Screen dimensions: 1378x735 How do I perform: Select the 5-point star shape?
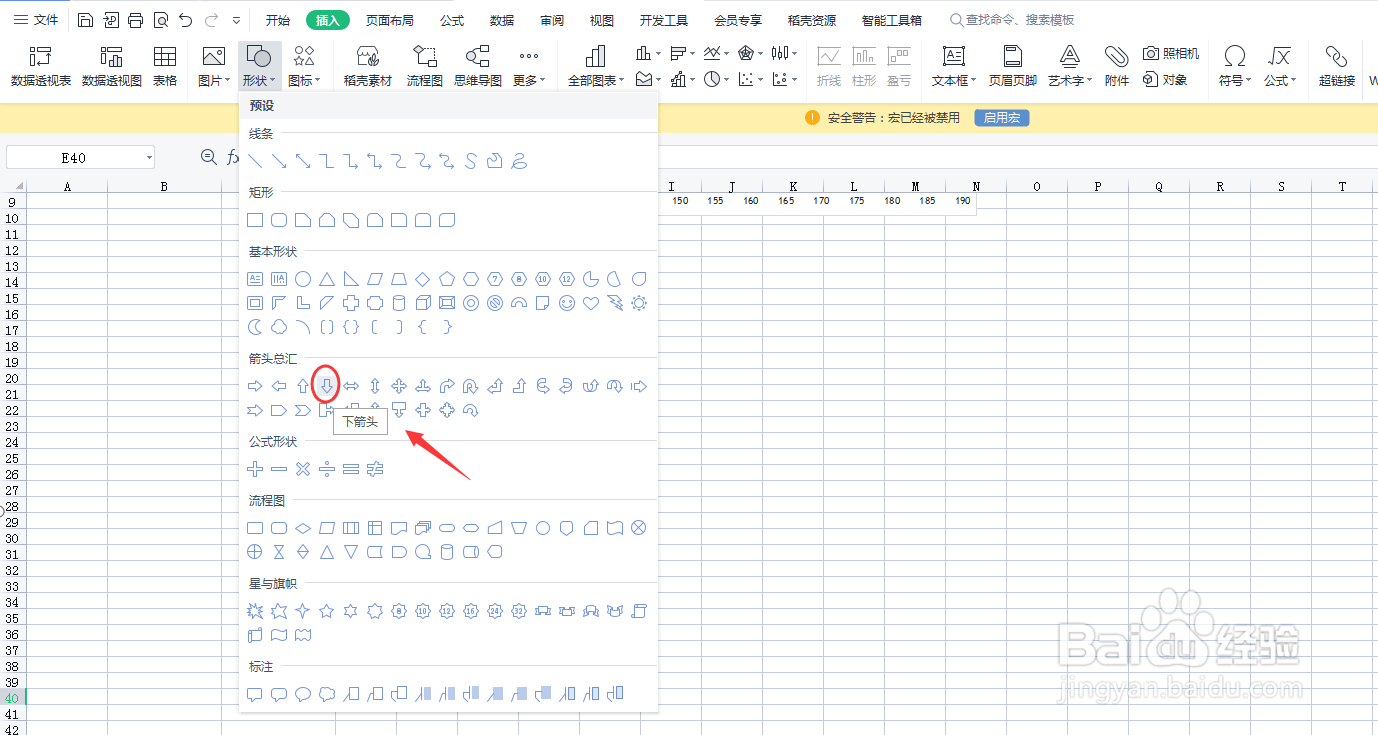click(327, 611)
